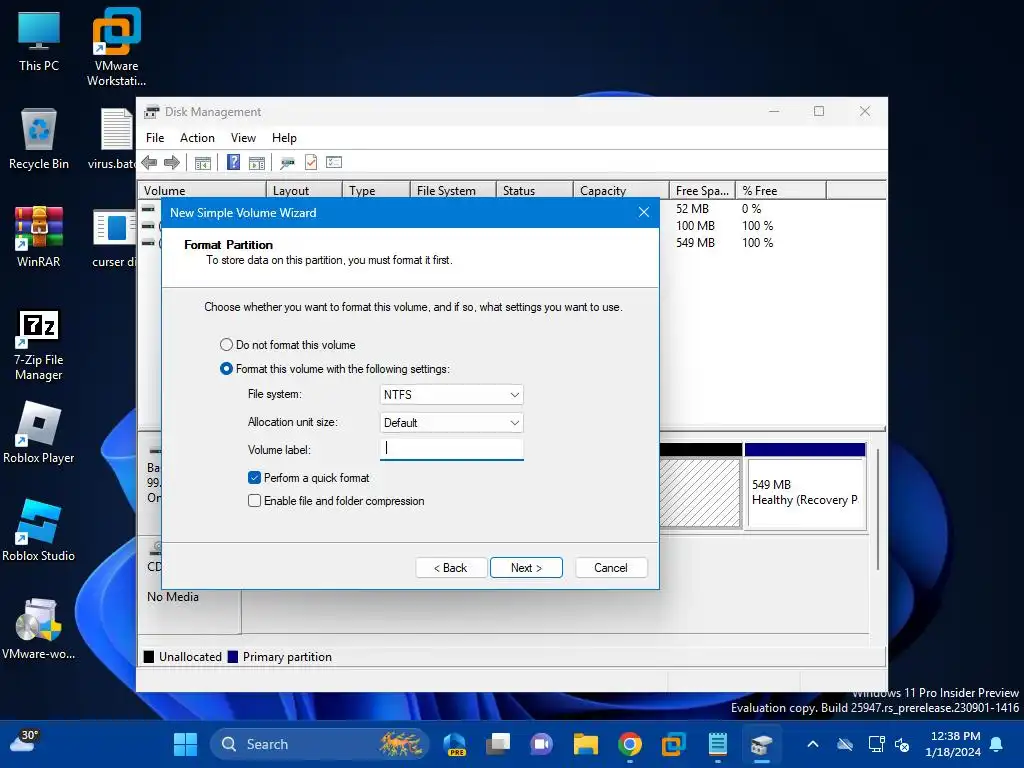Toggle 'Perform a quick format' checkbox
Screen dimensions: 1024x768
click(x=308, y=478)
